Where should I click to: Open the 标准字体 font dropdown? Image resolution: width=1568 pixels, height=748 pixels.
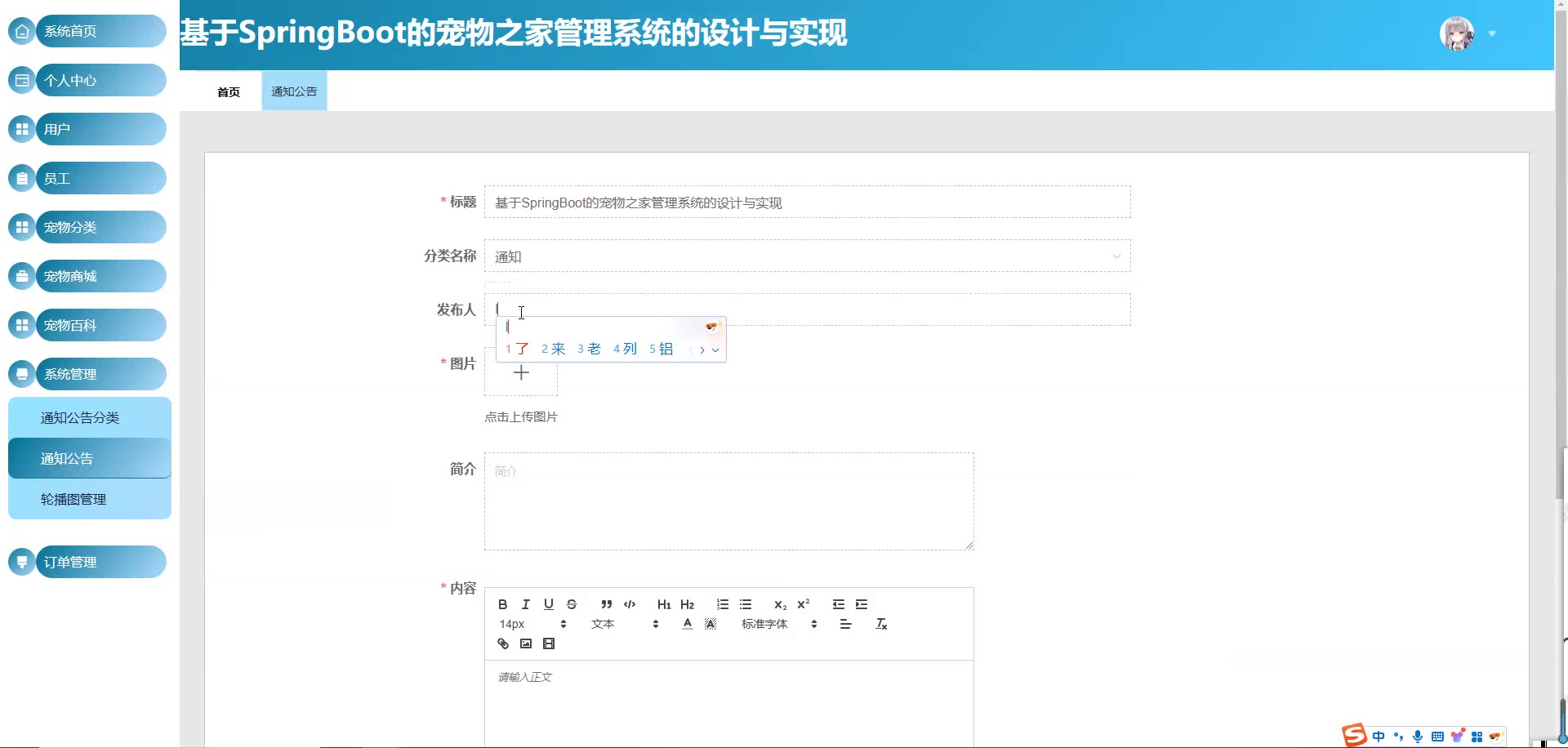(x=779, y=624)
